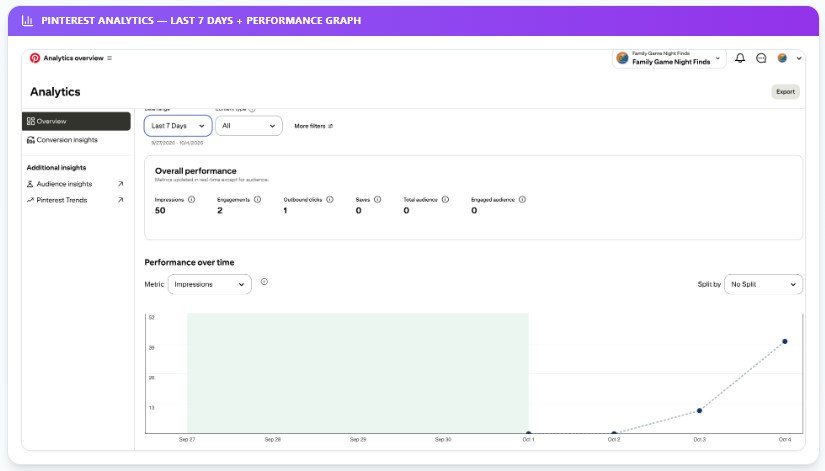Click the Oct 2 data point on the graph
This screenshot has width=825, height=471.
(x=614, y=433)
